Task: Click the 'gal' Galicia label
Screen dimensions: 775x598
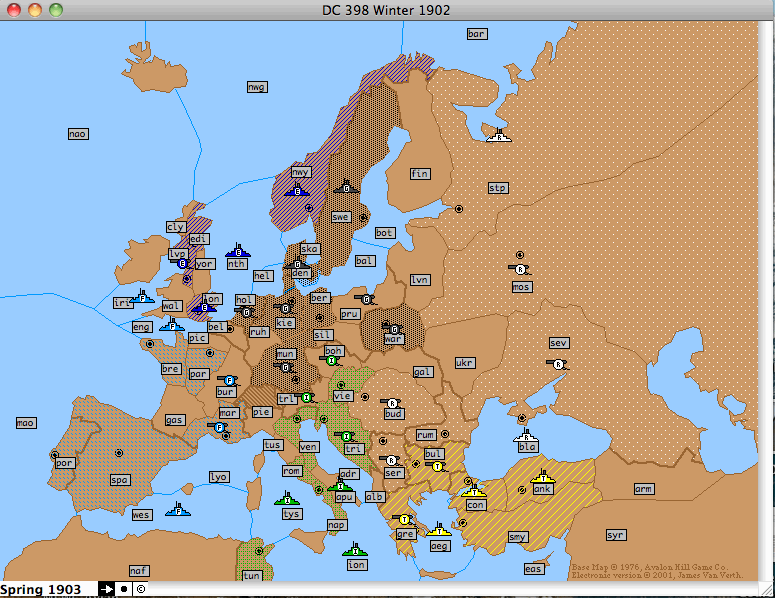Action: 423,372
